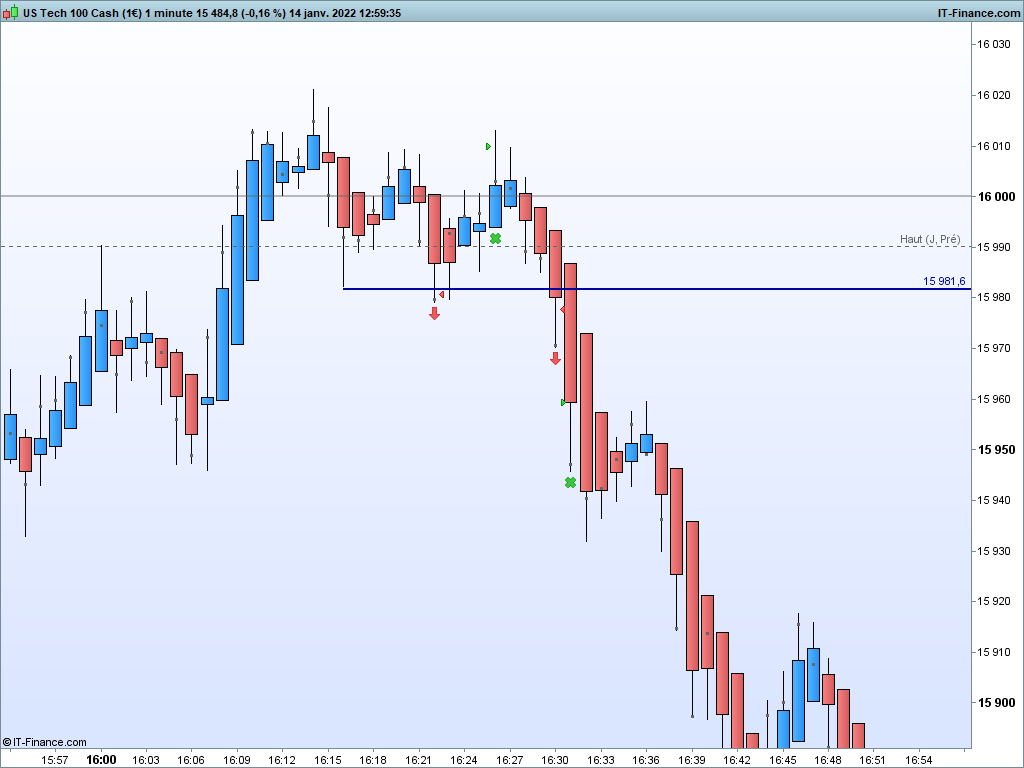This screenshot has width=1024, height=768.
Task: Click the red down arrow near 15 968
Action: pyautogui.click(x=555, y=359)
